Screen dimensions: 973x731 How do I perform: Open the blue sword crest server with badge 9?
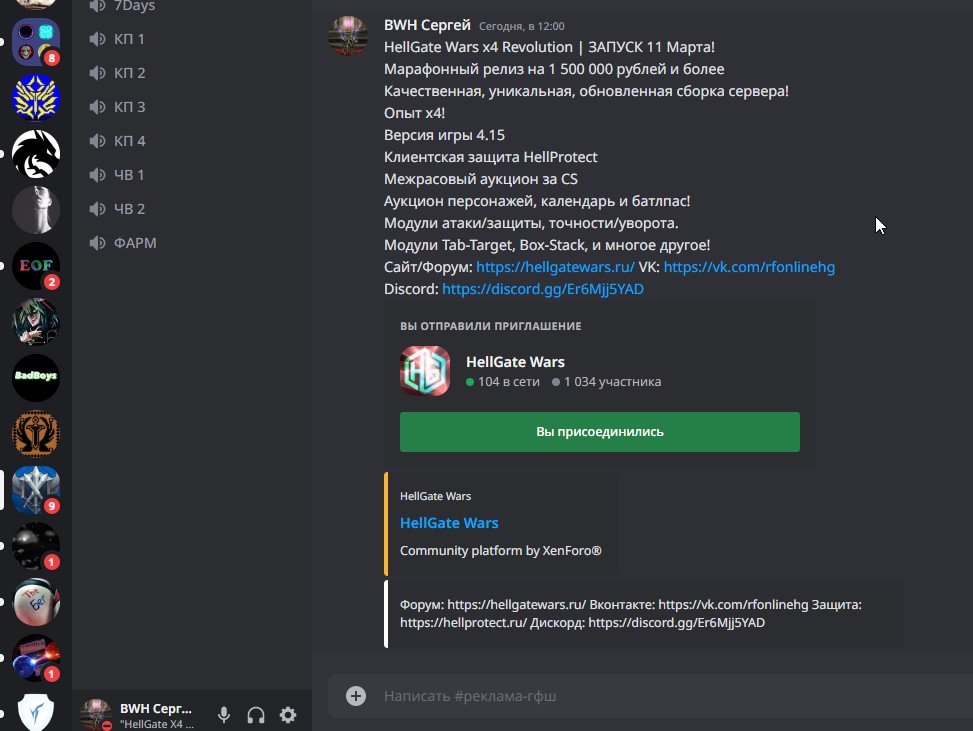coord(36,490)
